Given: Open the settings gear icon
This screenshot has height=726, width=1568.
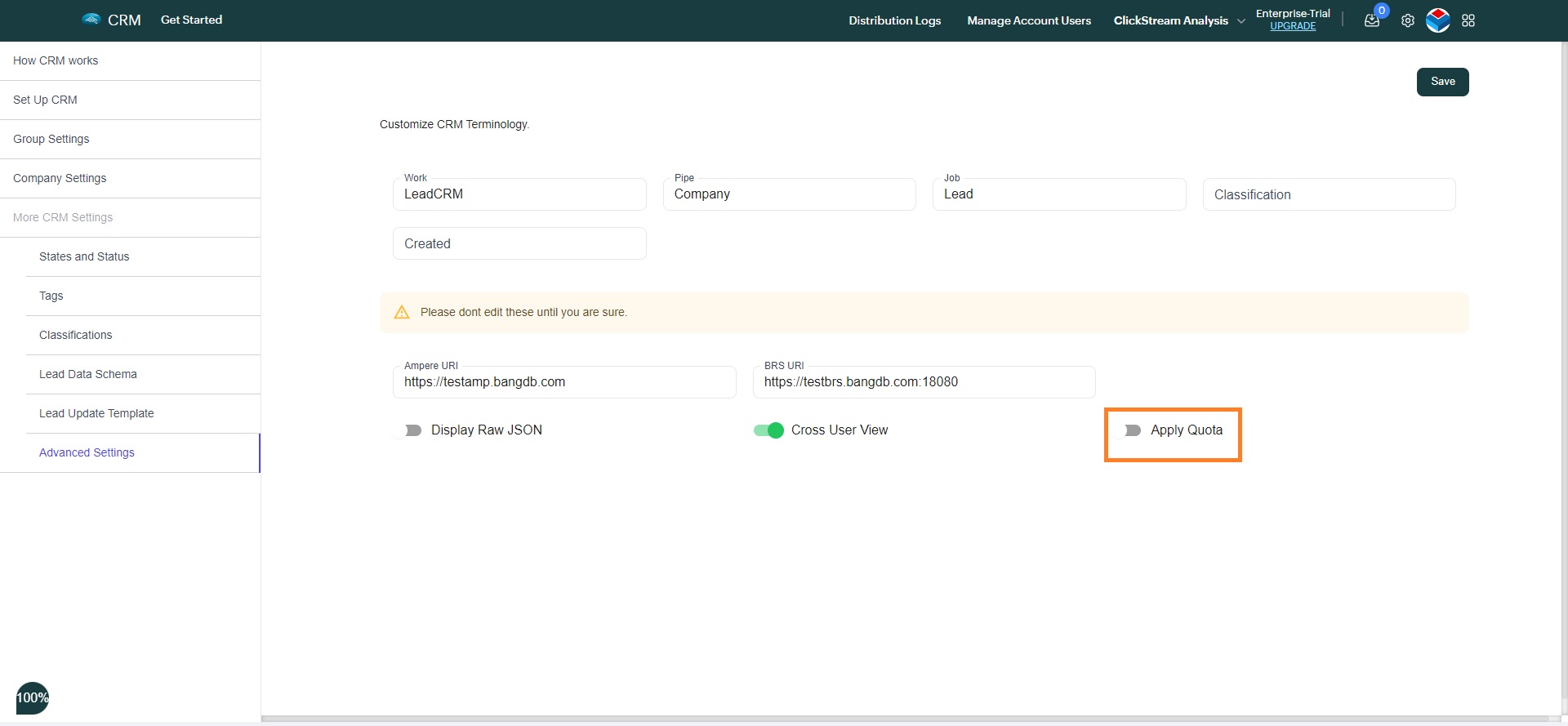Looking at the screenshot, I should pos(1408,20).
